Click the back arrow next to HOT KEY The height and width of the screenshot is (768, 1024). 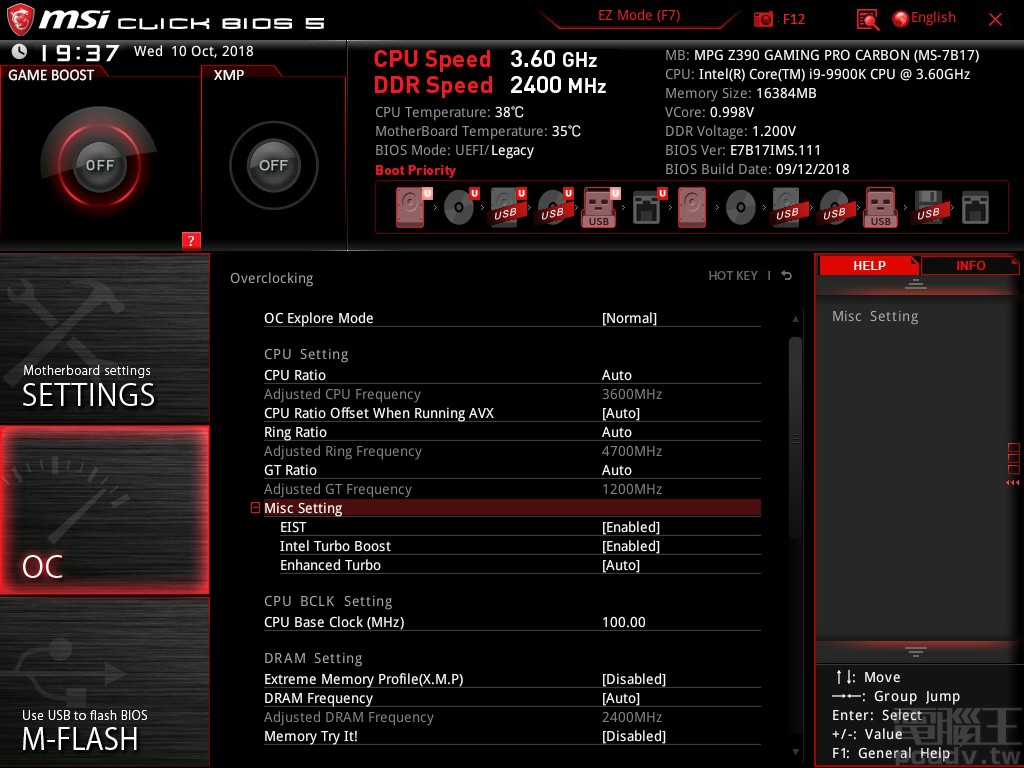tap(787, 276)
